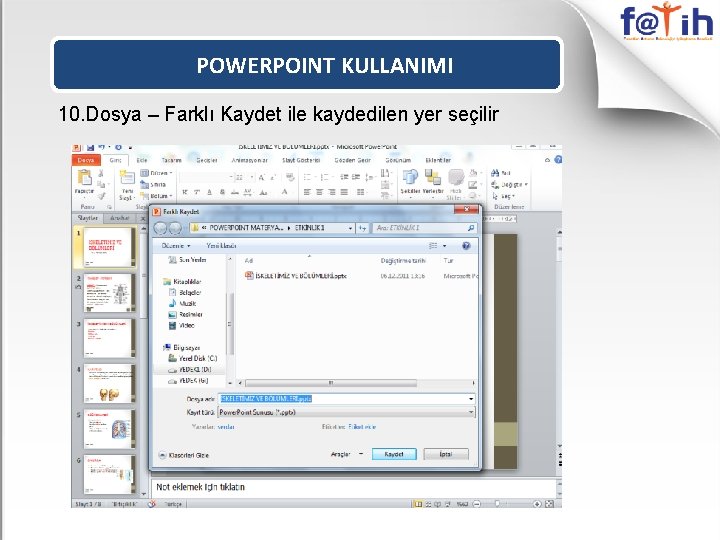Click the center alignment icon in ribbon
This screenshot has height=540, width=720.
point(320,192)
